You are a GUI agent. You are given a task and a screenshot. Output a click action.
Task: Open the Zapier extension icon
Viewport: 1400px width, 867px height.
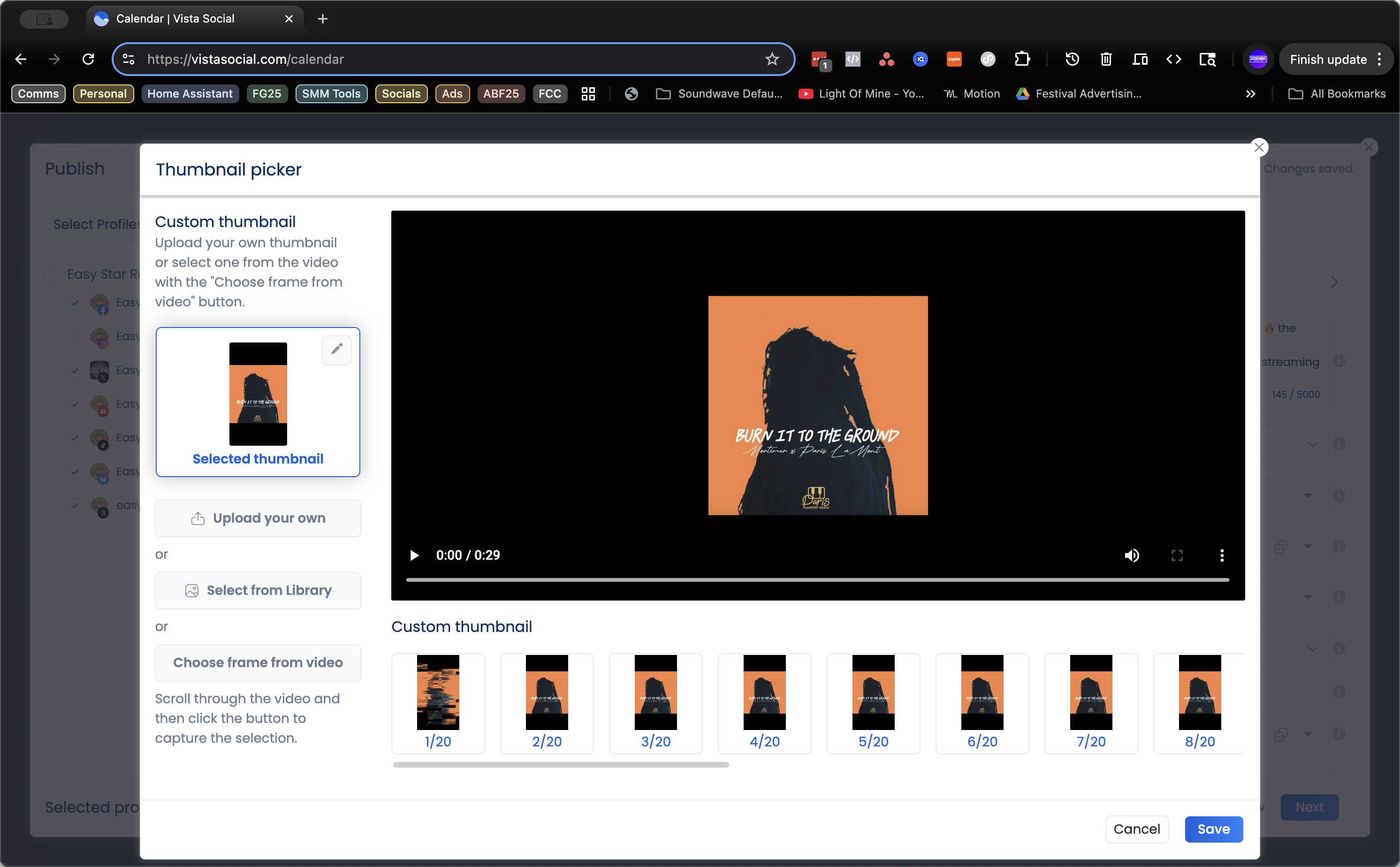click(x=954, y=59)
